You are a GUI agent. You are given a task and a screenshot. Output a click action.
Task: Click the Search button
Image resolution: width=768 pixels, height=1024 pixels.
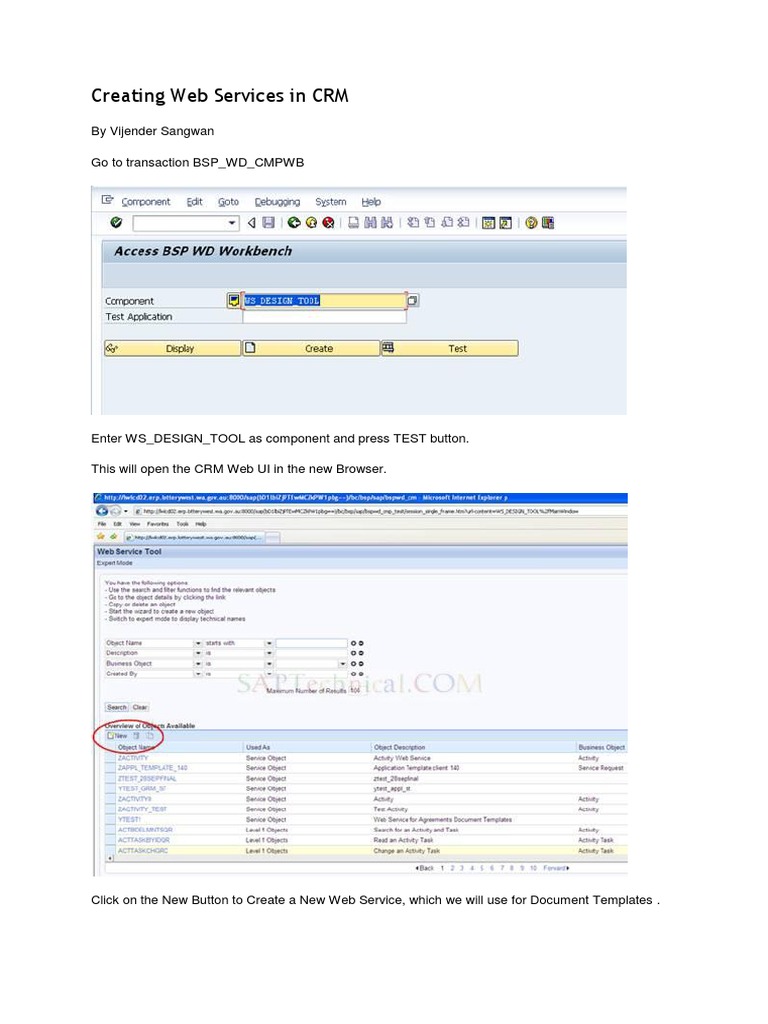[x=117, y=707]
